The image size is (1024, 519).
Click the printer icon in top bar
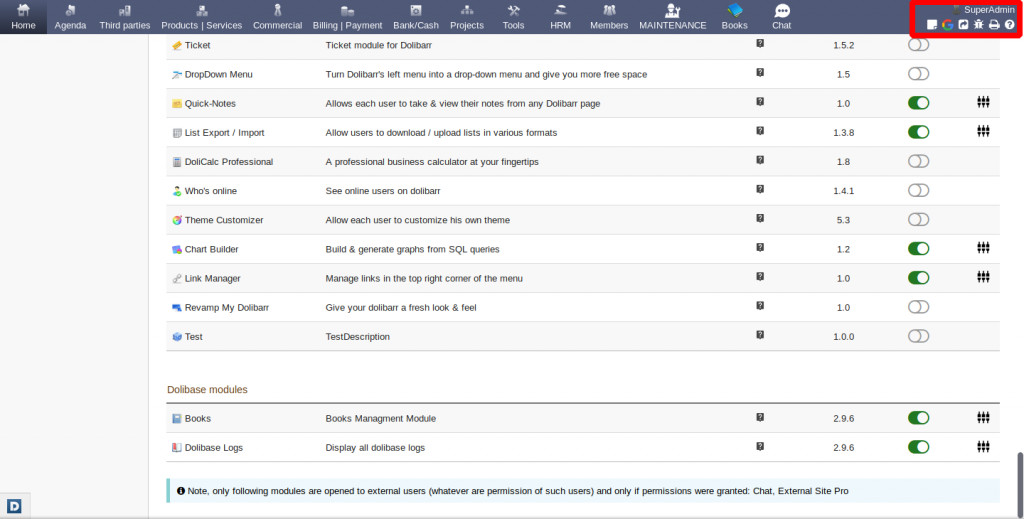[994, 25]
